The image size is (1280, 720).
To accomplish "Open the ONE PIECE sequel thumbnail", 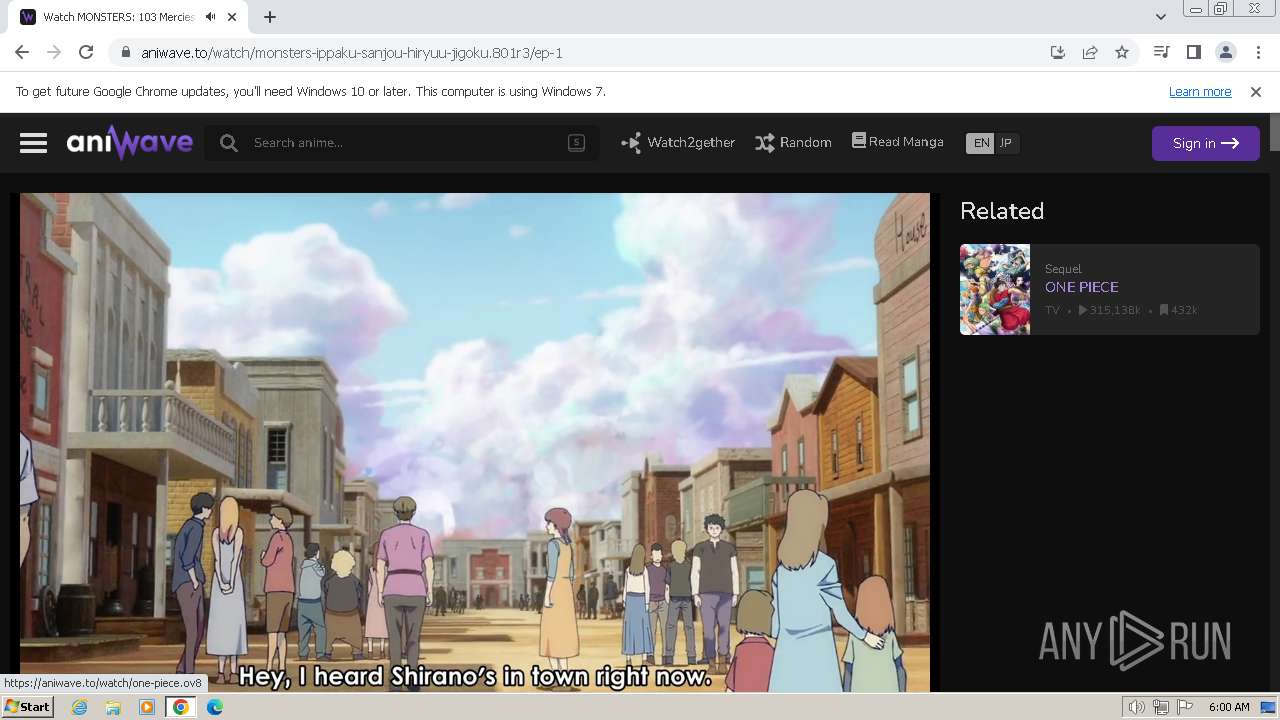I will point(995,289).
